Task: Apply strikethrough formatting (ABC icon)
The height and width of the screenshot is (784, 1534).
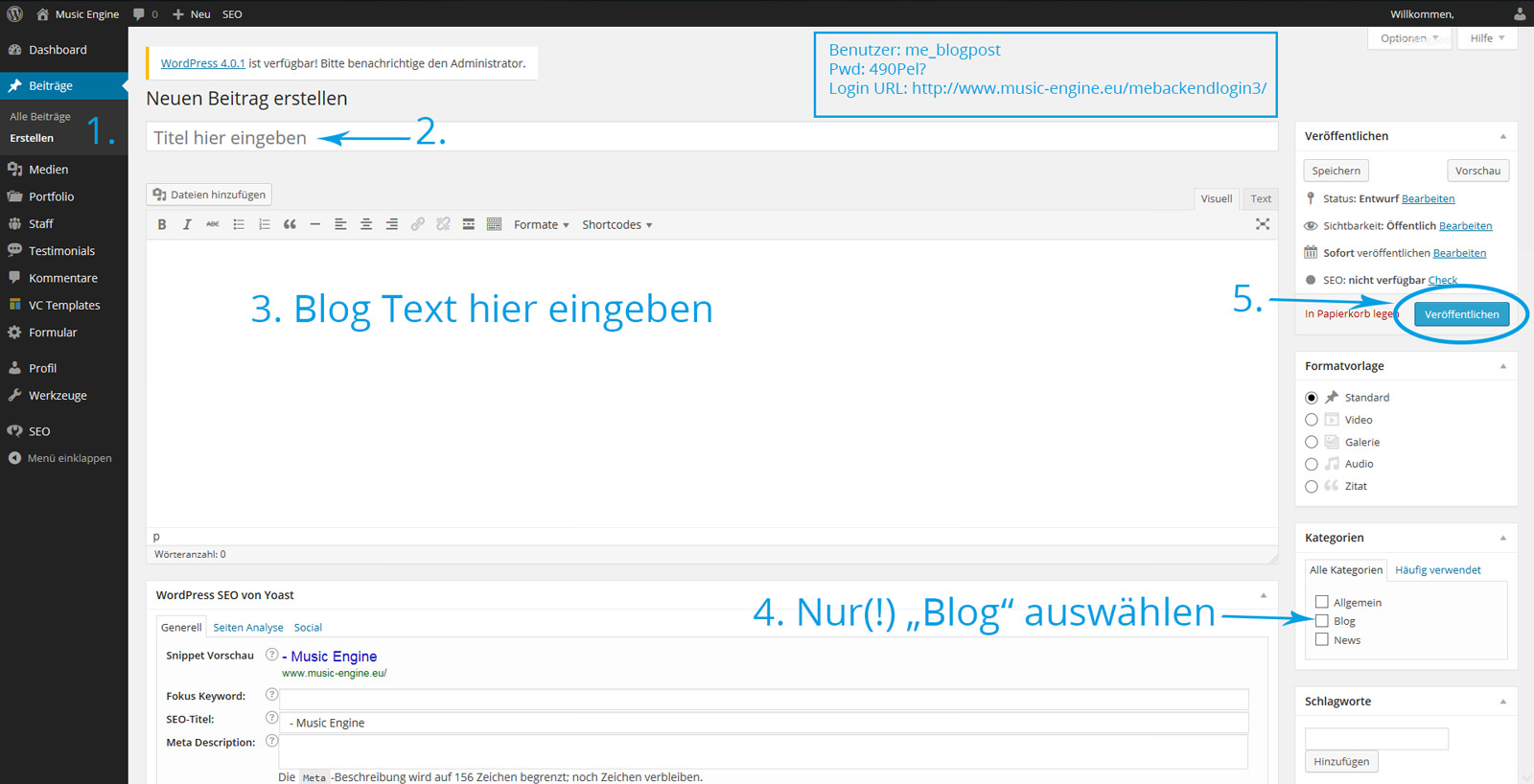Action: 213,224
